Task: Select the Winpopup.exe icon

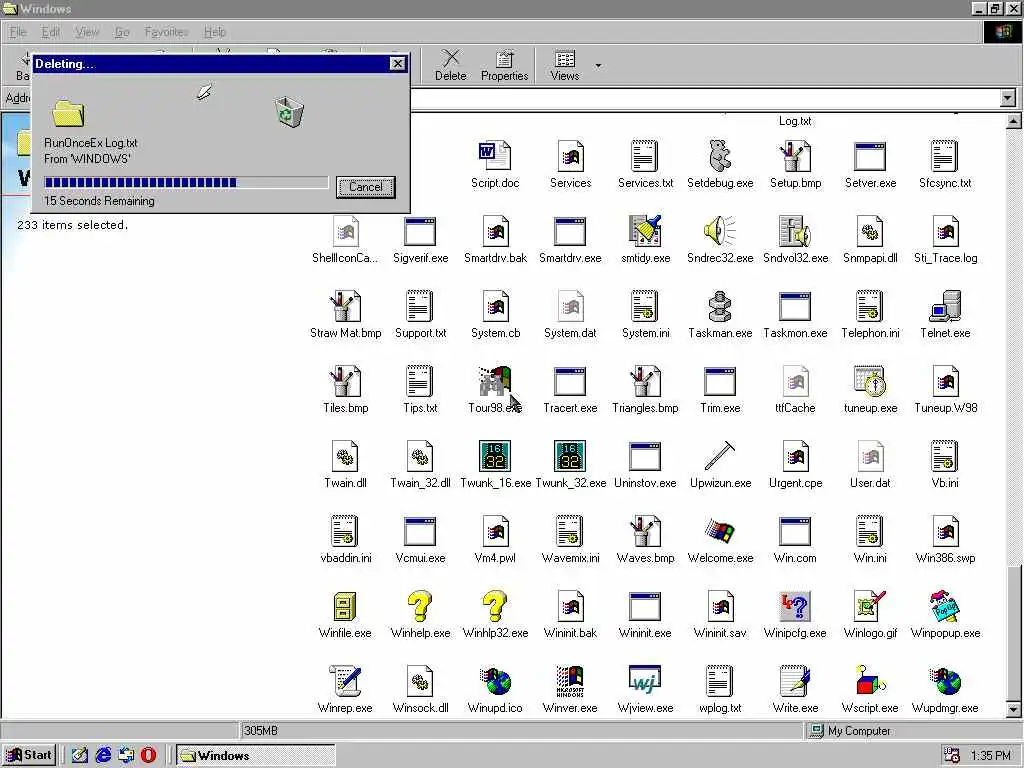Action: (x=945, y=606)
